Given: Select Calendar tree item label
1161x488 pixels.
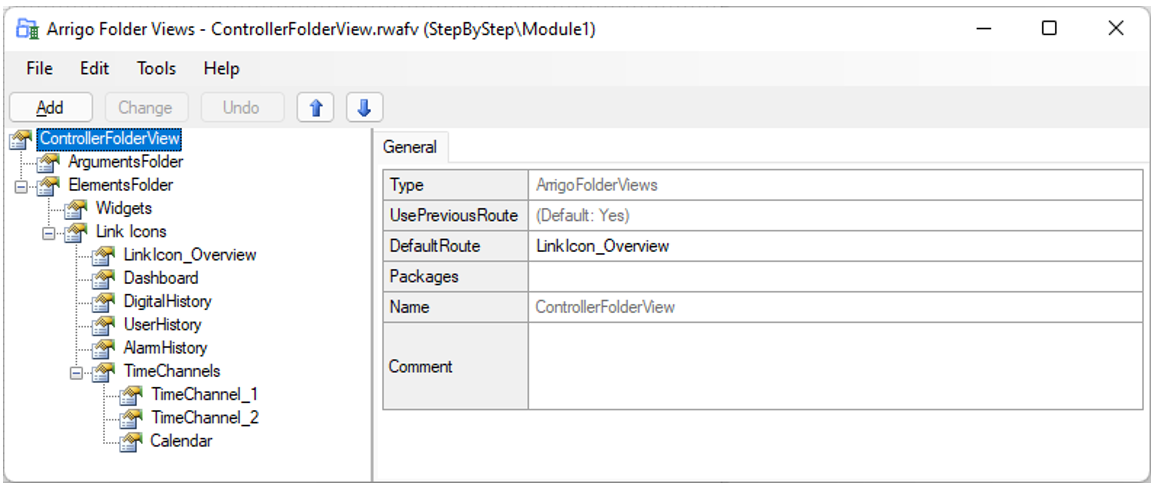Looking at the screenshot, I should 181,441.
